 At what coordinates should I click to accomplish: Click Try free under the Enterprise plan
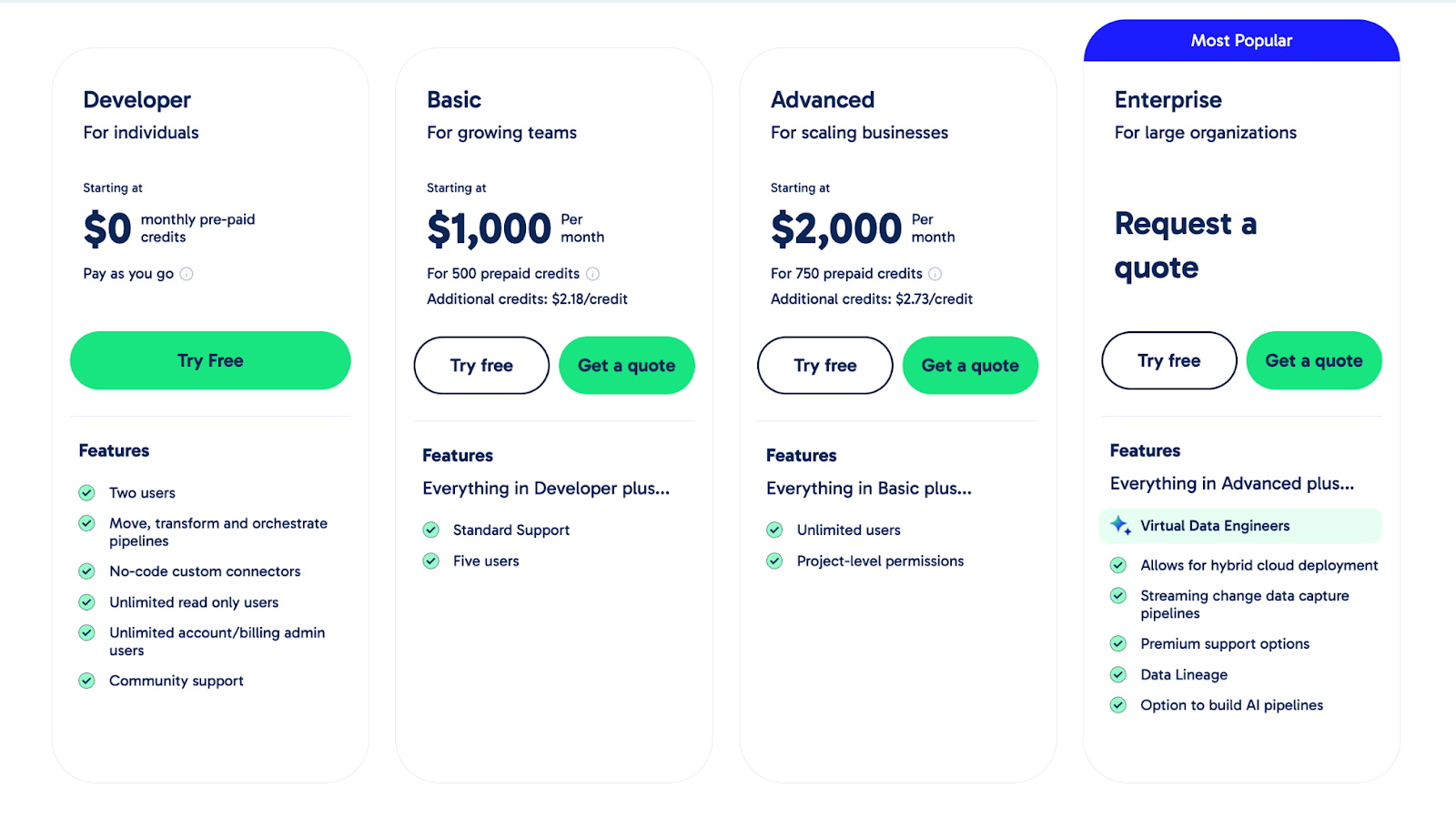[x=1169, y=361]
